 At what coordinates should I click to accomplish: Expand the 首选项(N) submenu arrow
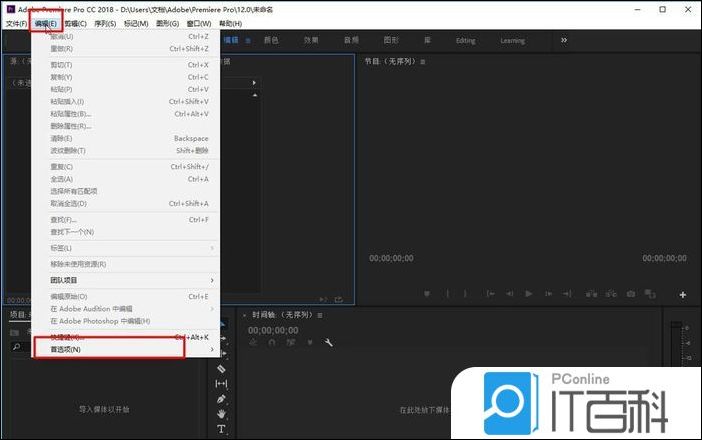(212, 349)
